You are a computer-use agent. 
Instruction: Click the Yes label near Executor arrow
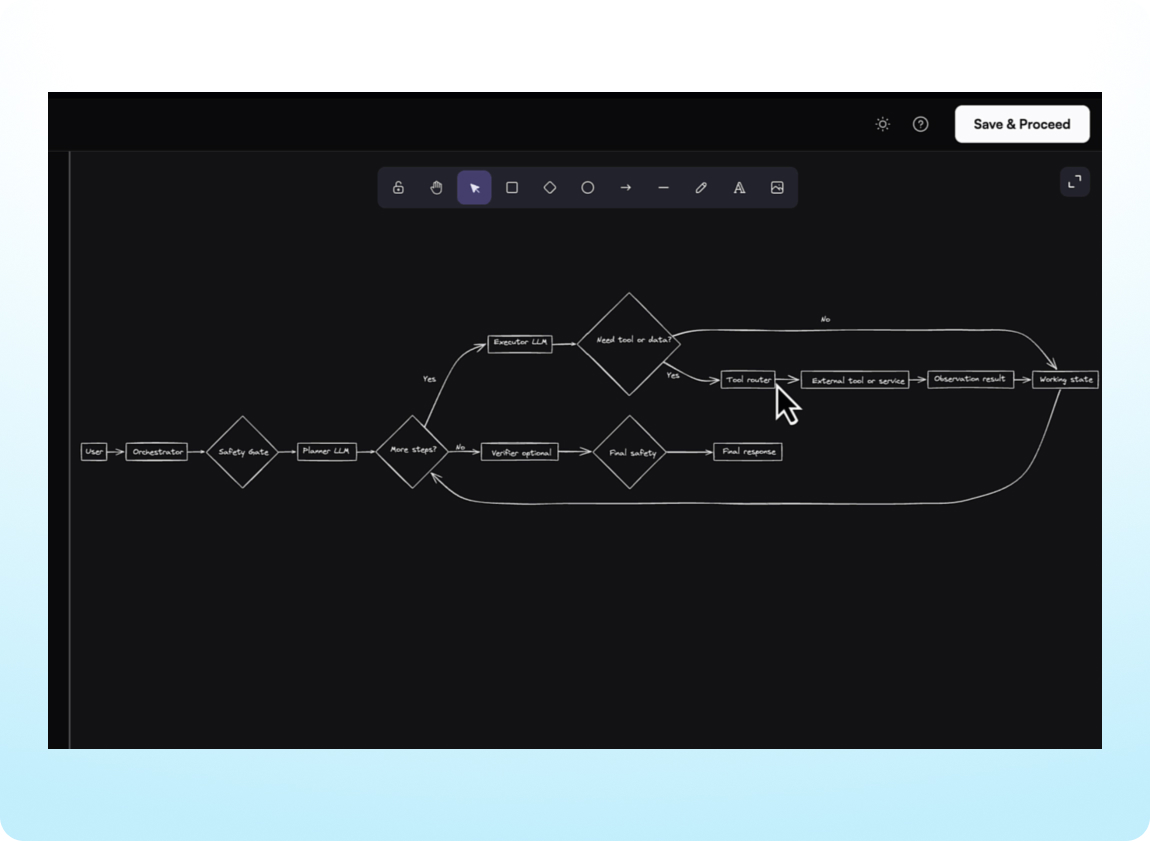pos(429,379)
